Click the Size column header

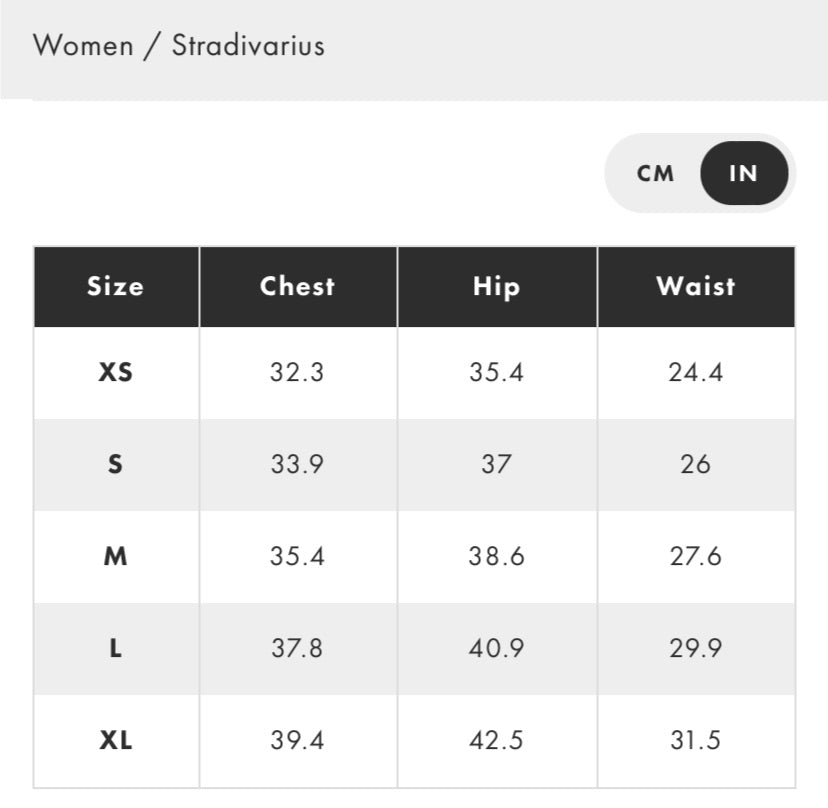(116, 286)
